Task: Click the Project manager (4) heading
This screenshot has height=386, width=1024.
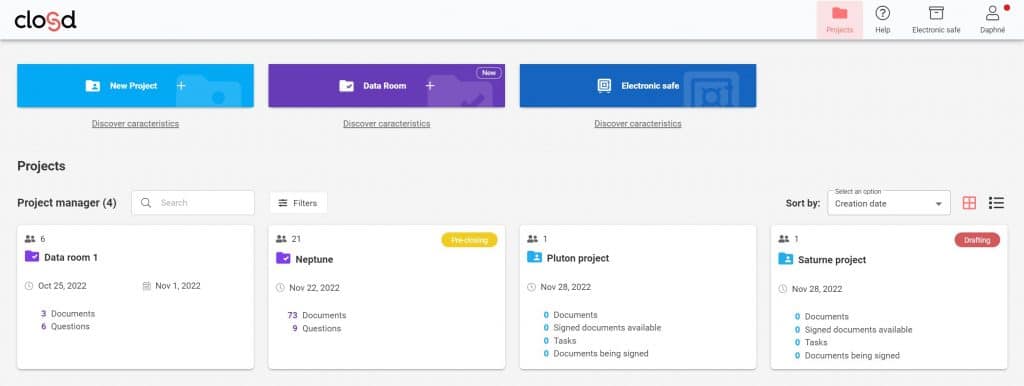Action: click(x=67, y=203)
